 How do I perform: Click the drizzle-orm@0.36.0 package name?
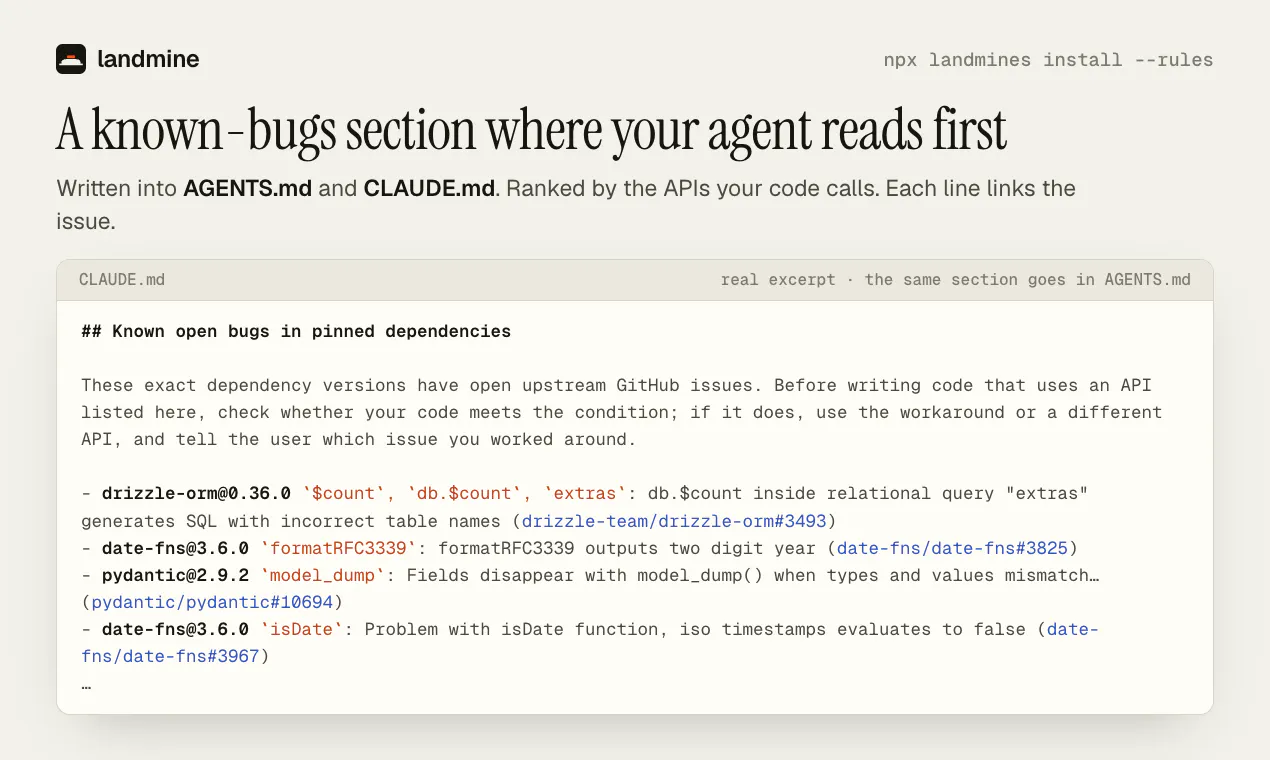click(x=196, y=494)
